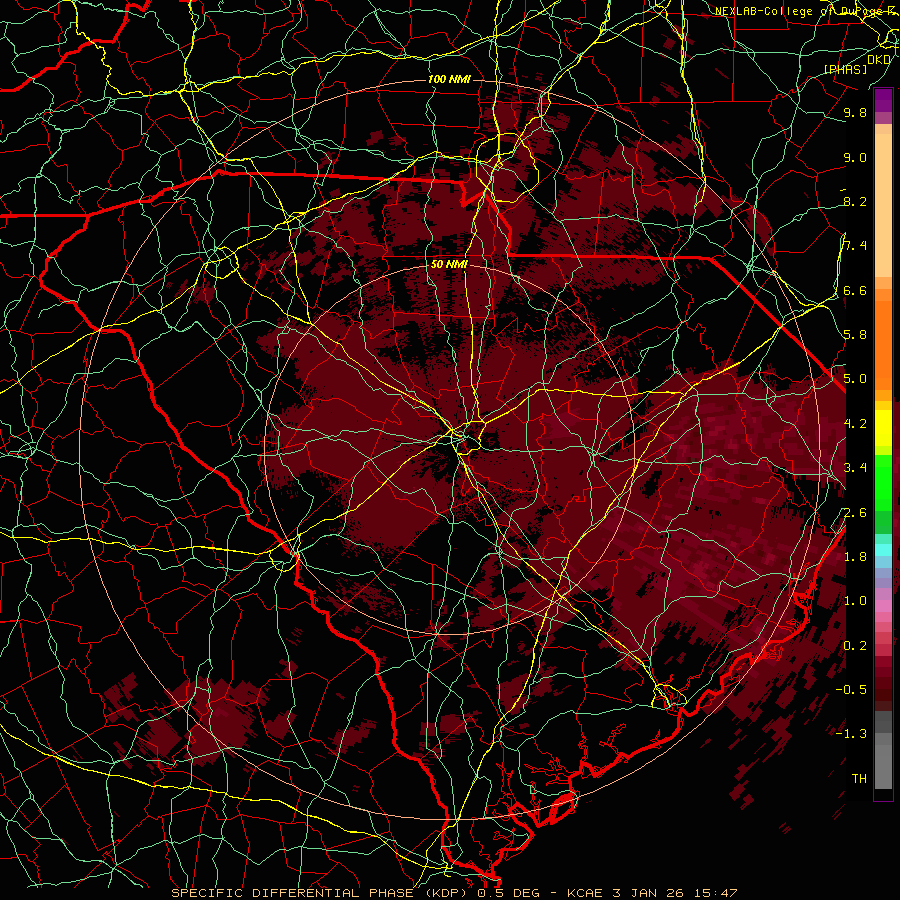The image size is (900, 900).
Task: Click the purple segment at the color bar top
Action: 883,100
